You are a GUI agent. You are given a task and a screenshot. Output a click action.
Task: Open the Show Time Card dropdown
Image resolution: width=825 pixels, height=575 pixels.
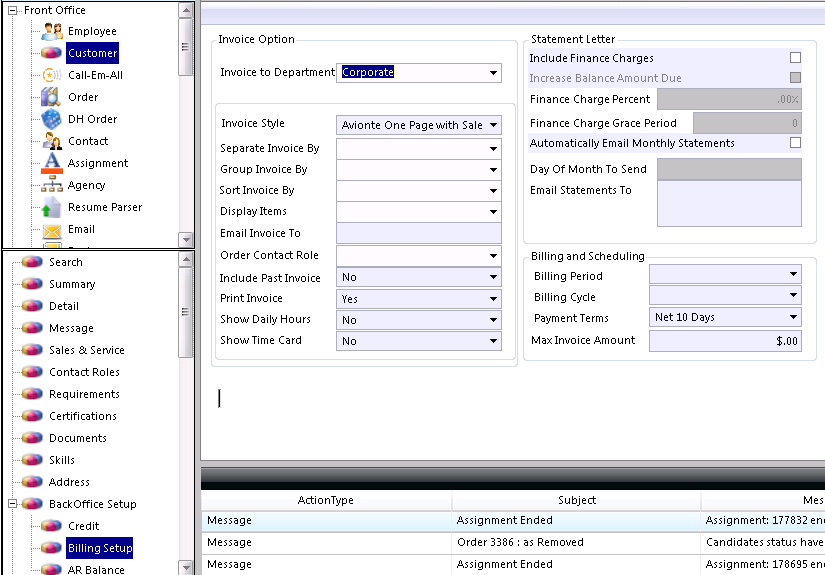(x=493, y=341)
